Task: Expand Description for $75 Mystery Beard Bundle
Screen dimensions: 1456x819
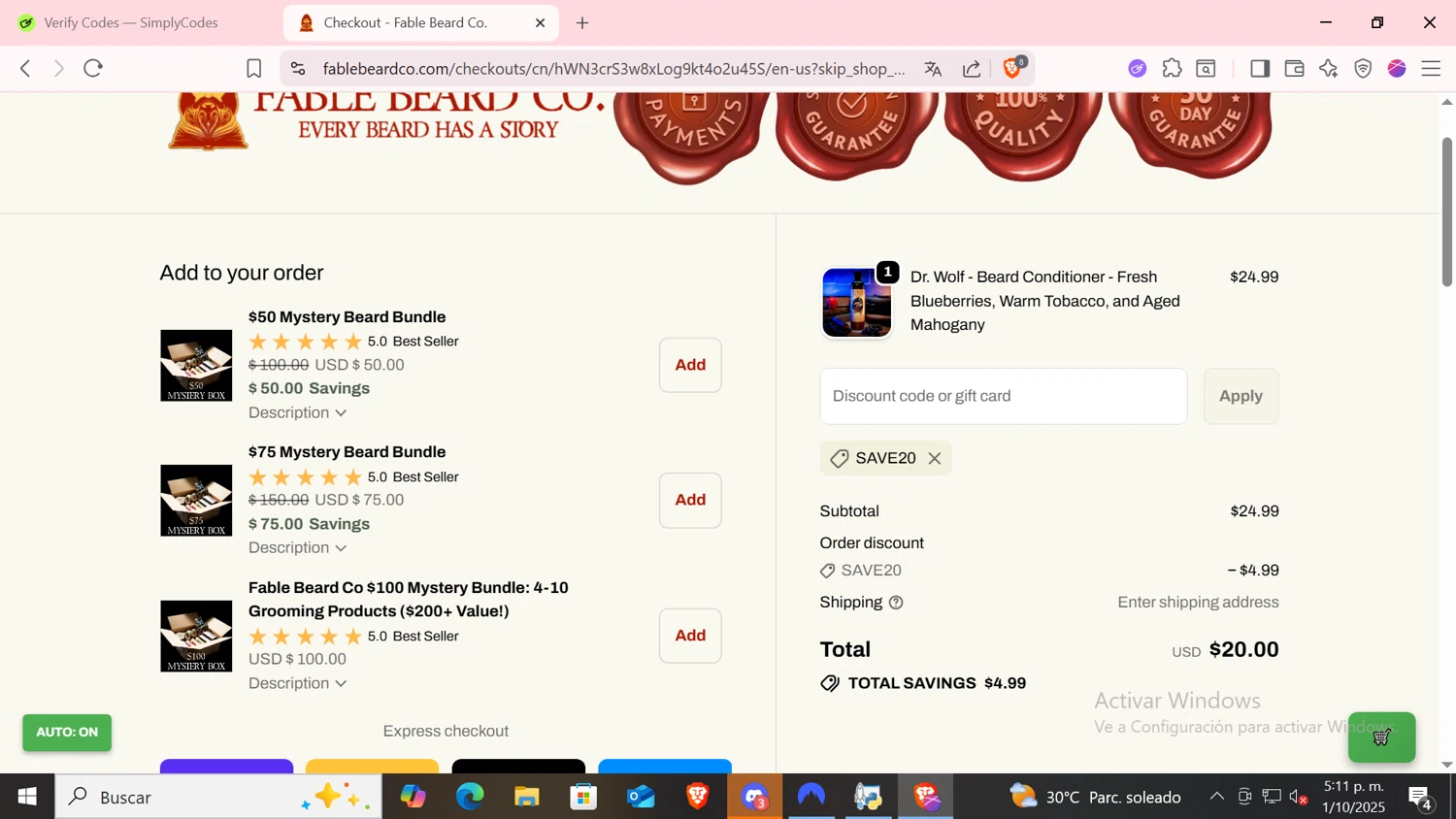Action: coord(297,548)
